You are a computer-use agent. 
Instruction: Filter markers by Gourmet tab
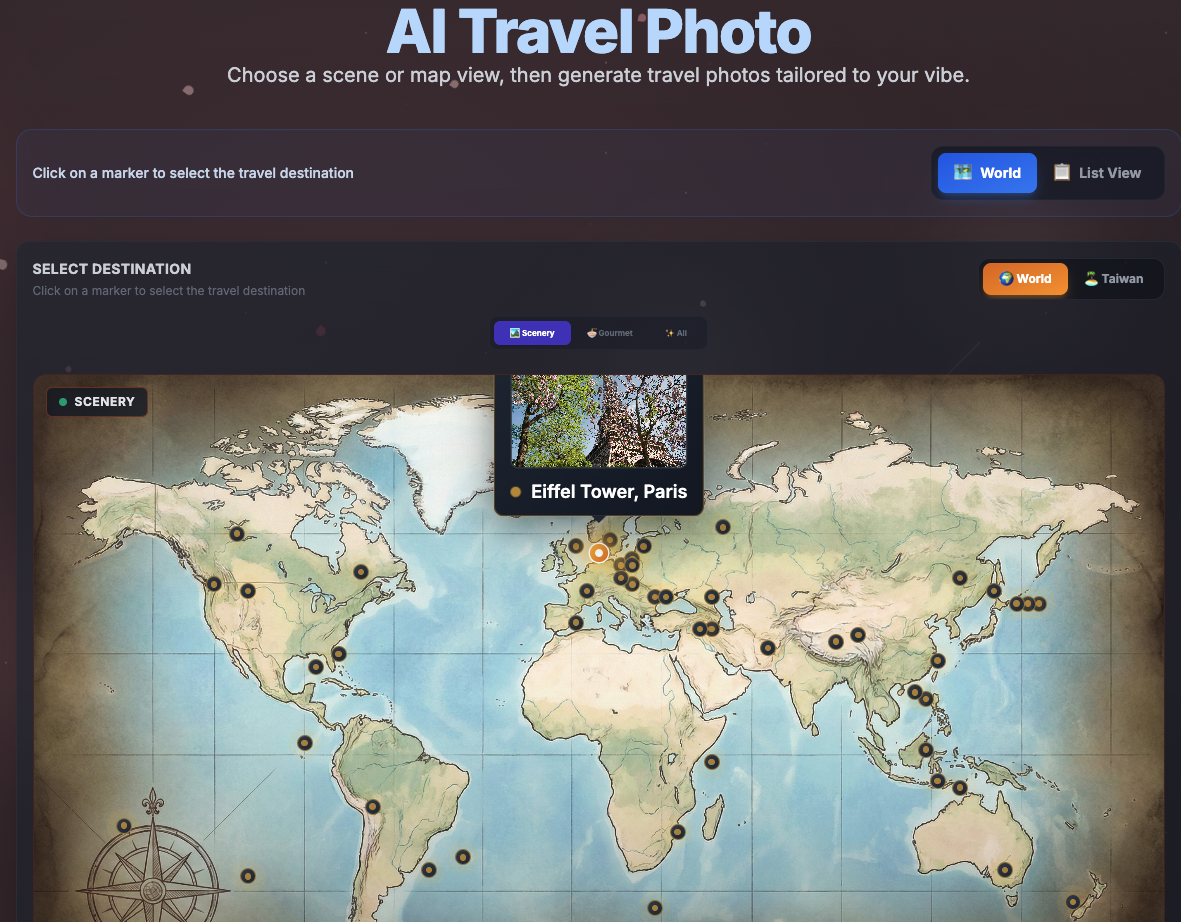610,333
